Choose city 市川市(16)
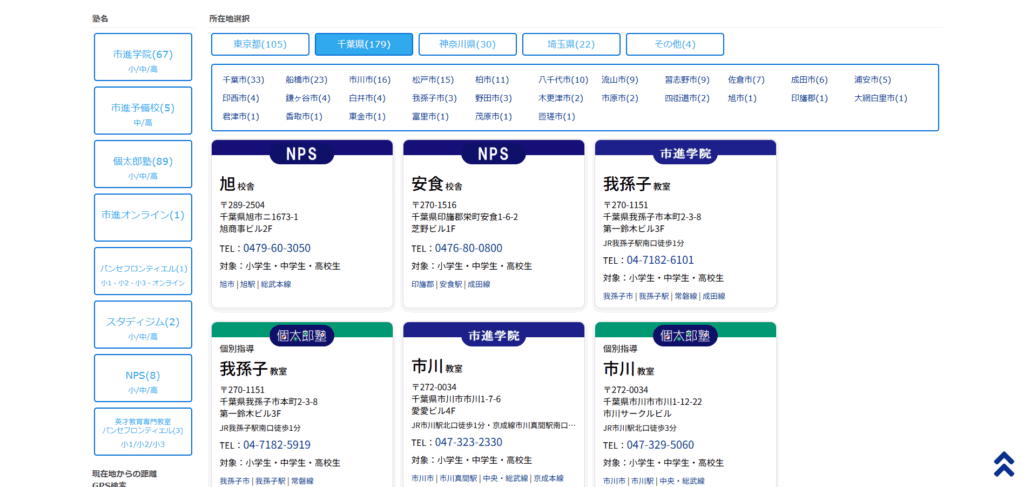Viewport: 1024px width, 487px height. tap(370, 80)
